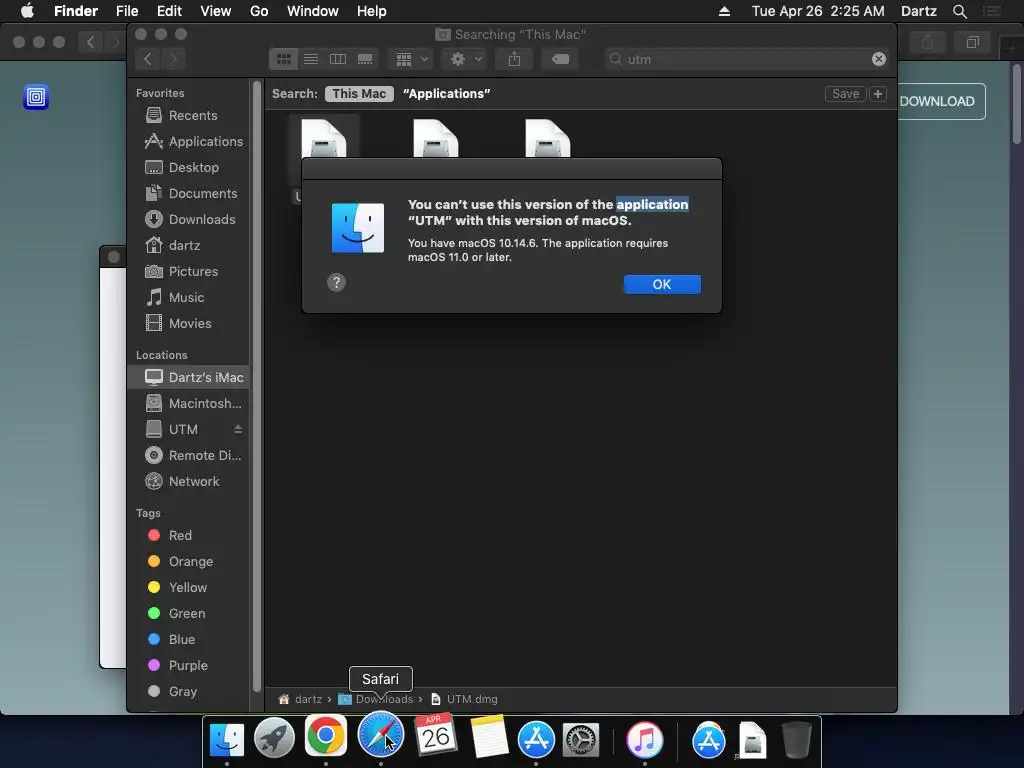Screen dimensions: 1024x768
Task: Click OK in the UTM version dialog
Action: (662, 284)
